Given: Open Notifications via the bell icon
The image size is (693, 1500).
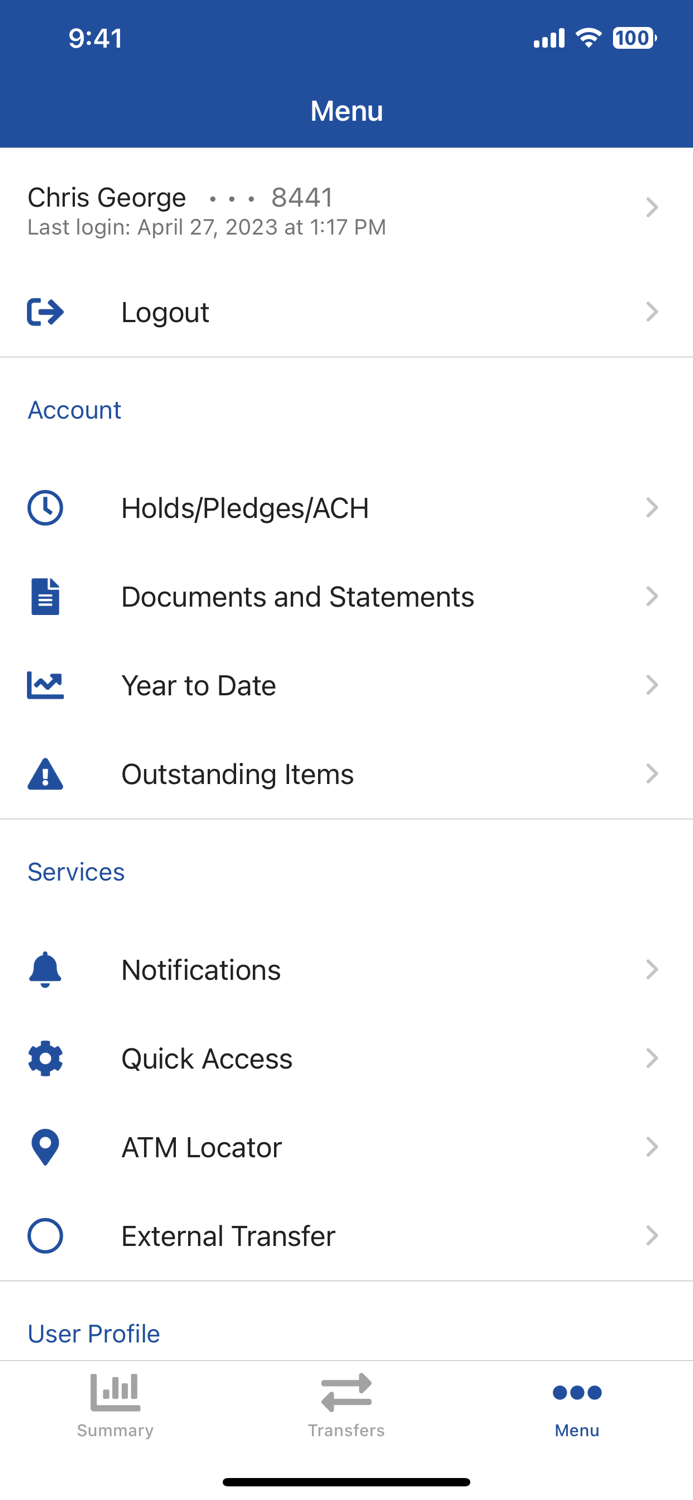Looking at the screenshot, I should click(45, 969).
